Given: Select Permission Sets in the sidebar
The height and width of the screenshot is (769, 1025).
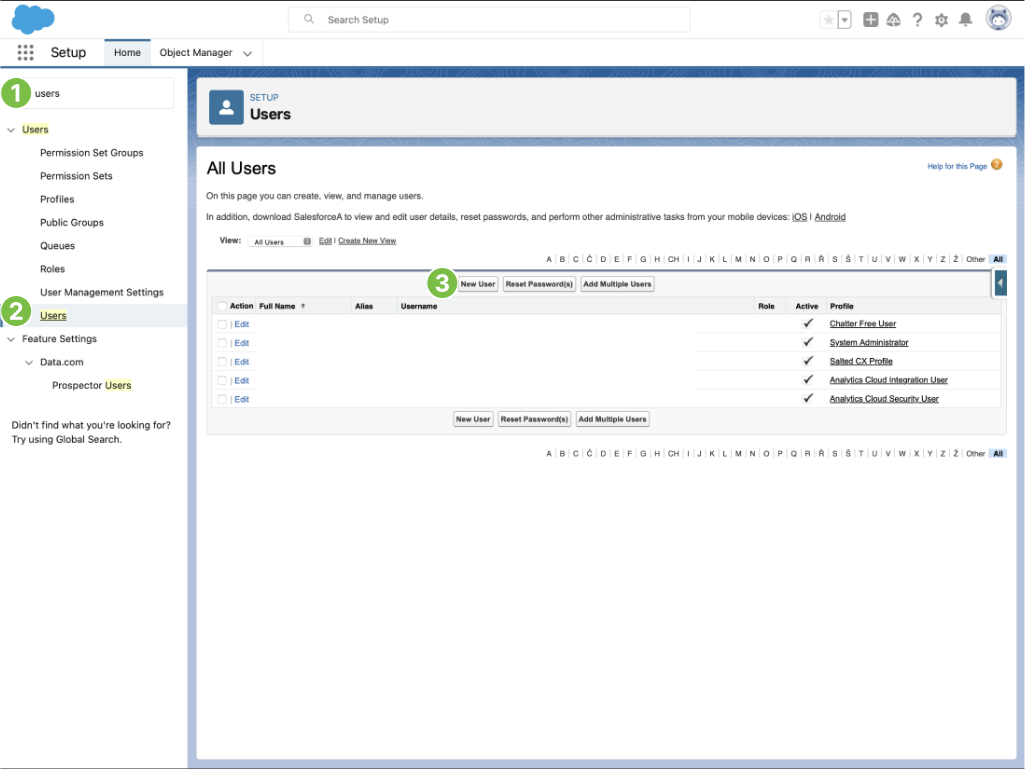Looking at the screenshot, I should tap(76, 176).
